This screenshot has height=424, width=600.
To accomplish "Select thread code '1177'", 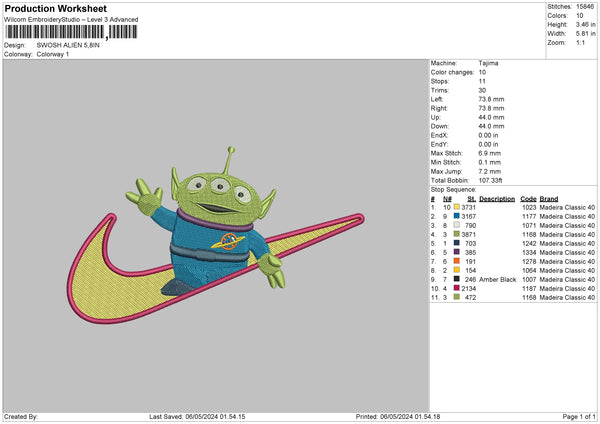I will tap(529, 217).
